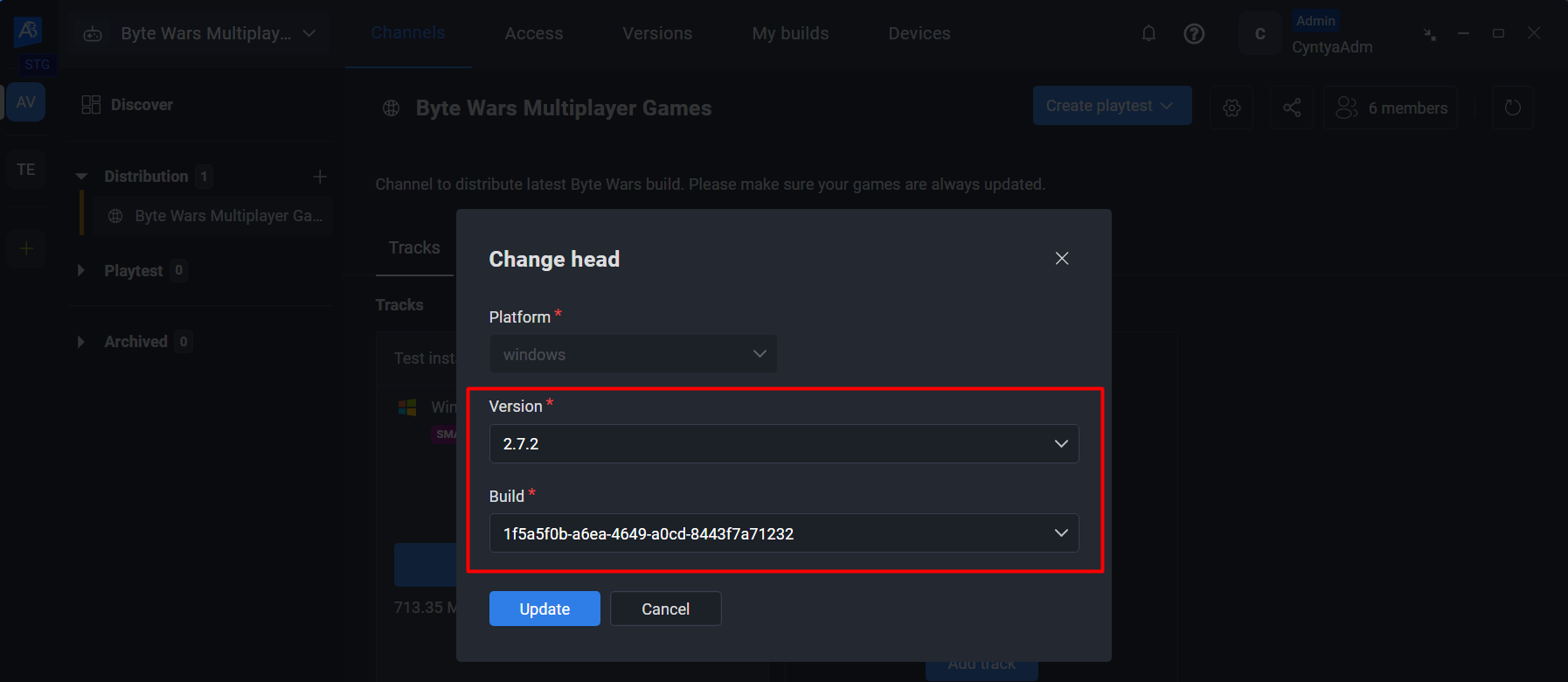Screen dimensions: 1568x682
Task: Click the Cancel button
Action: point(665,609)
